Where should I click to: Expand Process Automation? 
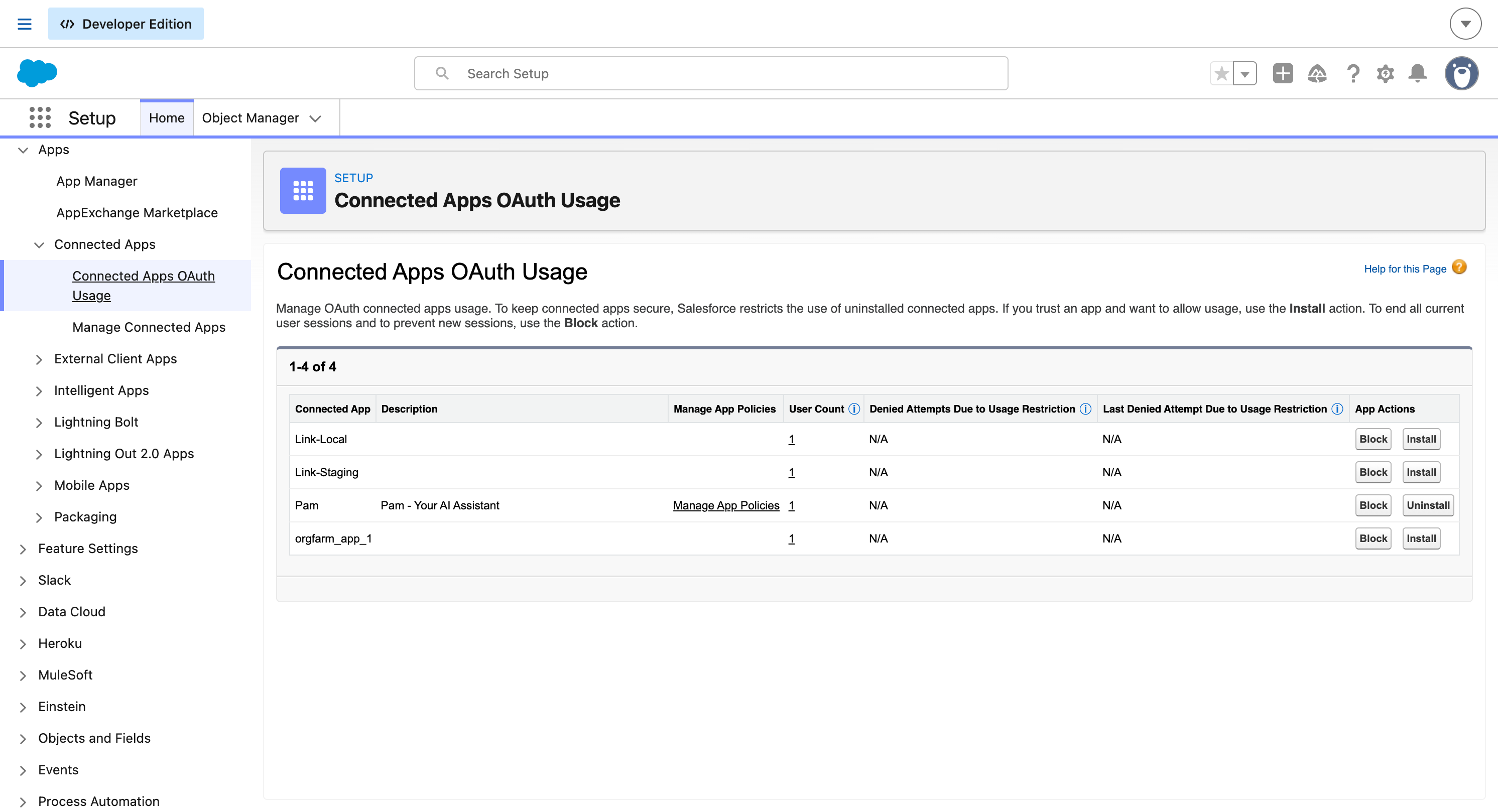[x=23, y=802]
